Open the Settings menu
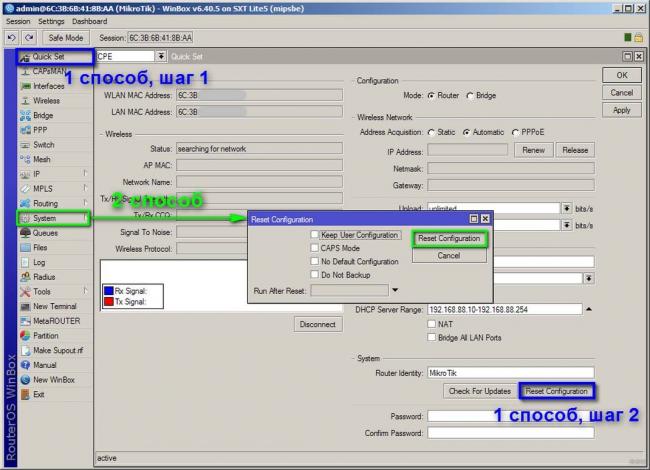The height and width of the screenshot is (470, 650). pos(51,22)
